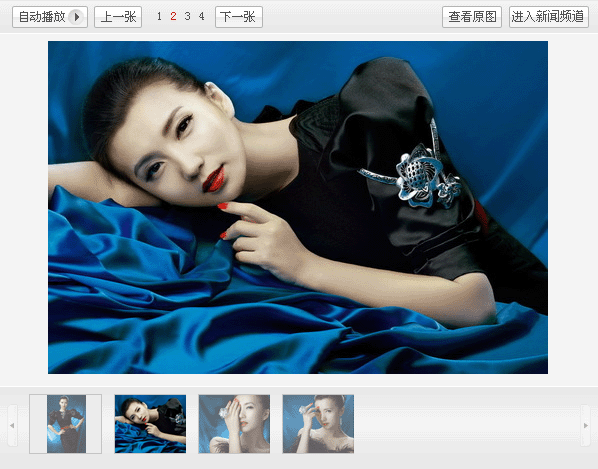Open the full-size image via 查看原图
This screenshot has height=469, width=598.
pyautogui.click(x=472, y=17)
